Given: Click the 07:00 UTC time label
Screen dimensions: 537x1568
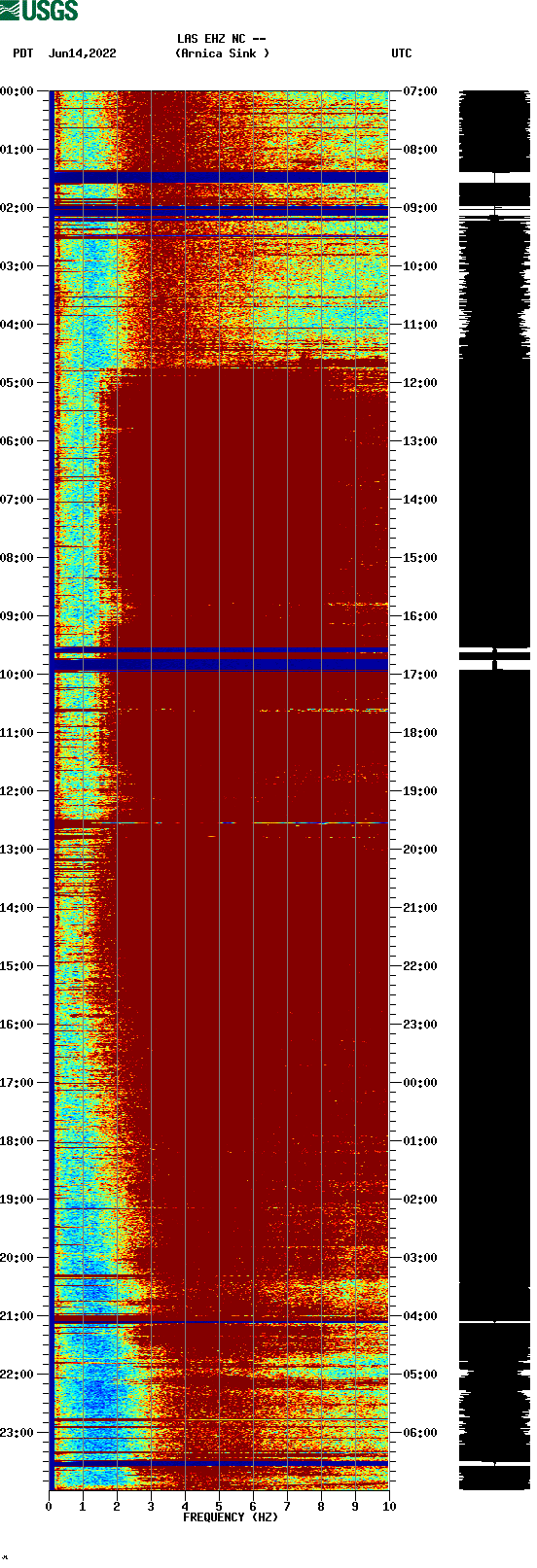Looking at the screenshot, I should 420,91.
